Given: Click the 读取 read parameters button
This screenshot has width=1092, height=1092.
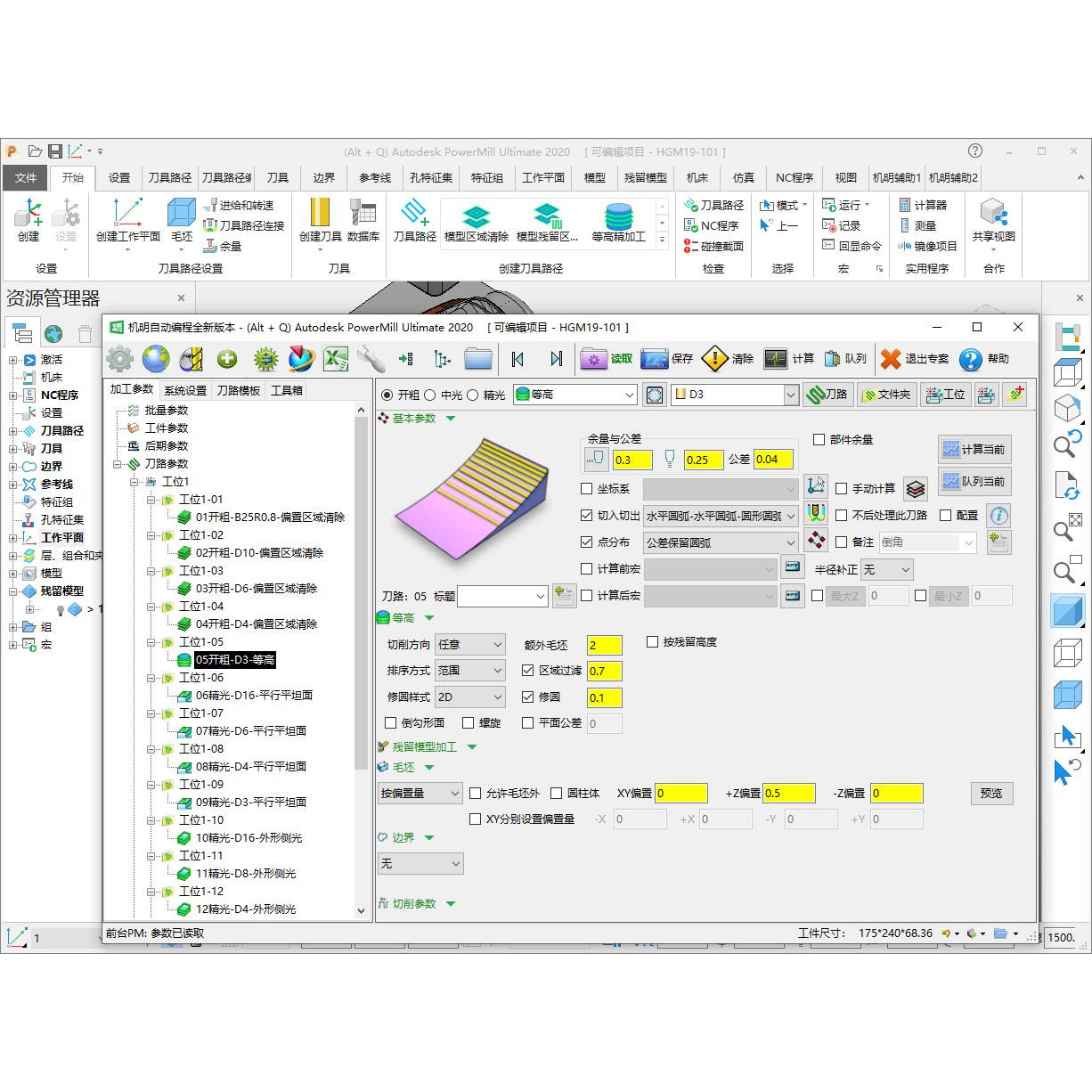Looking at the screenshot, I should [607, 359].
